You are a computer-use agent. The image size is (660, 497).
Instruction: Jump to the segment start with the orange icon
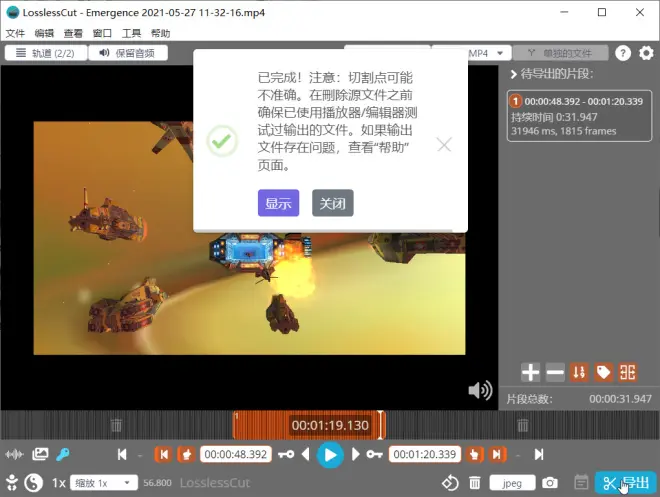coord(163,454)
